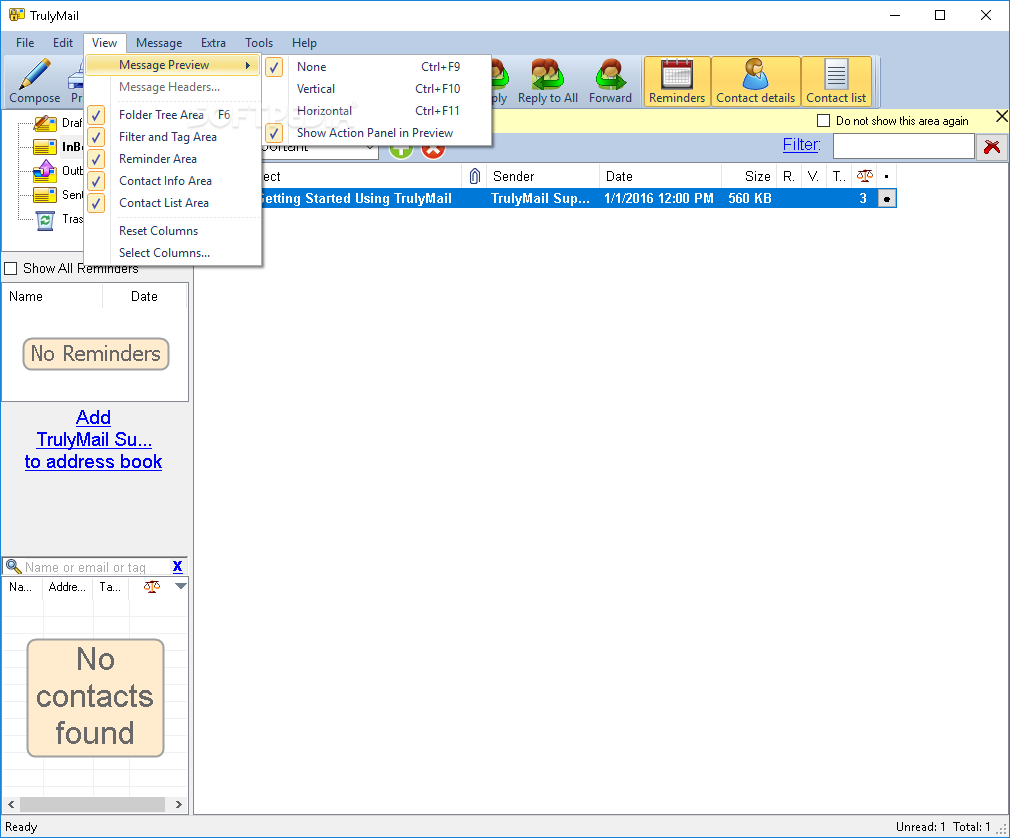Screen dimensions: 1010x838
Task: Choose Vertical preview layout
Action: pyautogui.click(x=377, y=89)
